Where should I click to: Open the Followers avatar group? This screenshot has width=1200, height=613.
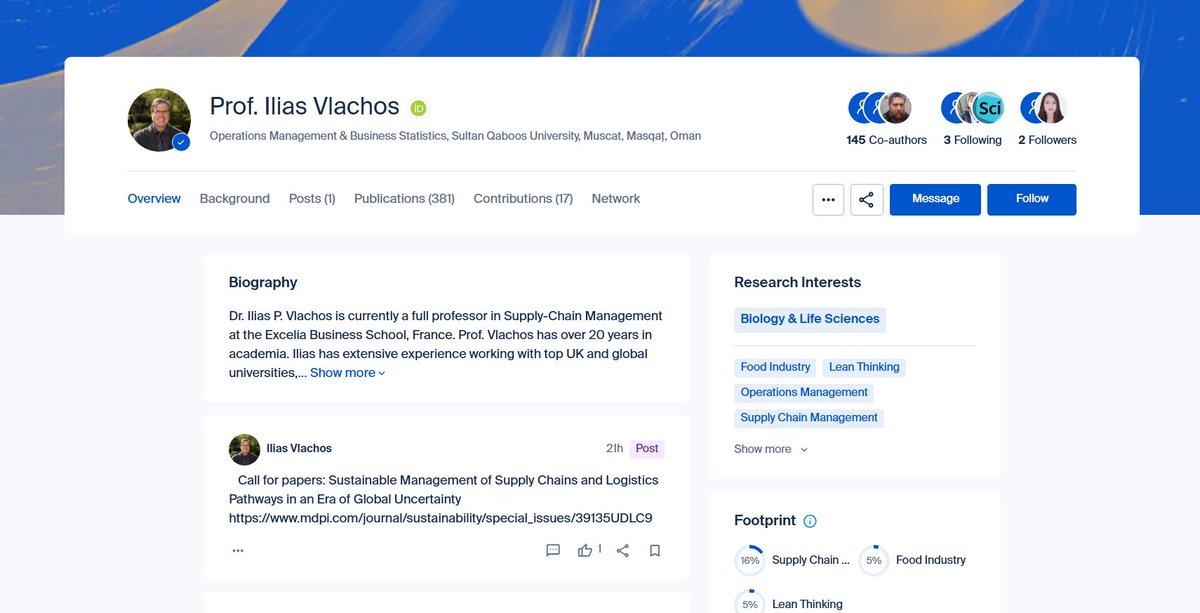coord(1043,108)
